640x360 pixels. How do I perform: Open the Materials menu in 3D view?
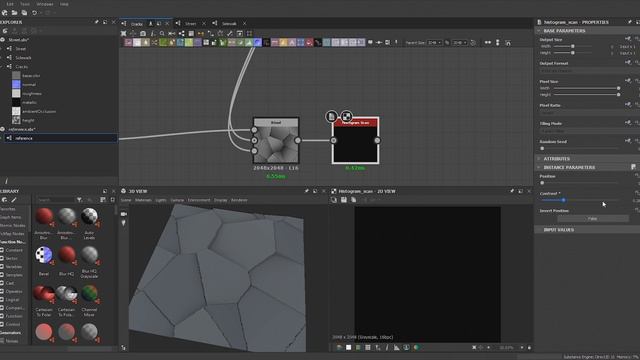[x=143, y=200]
